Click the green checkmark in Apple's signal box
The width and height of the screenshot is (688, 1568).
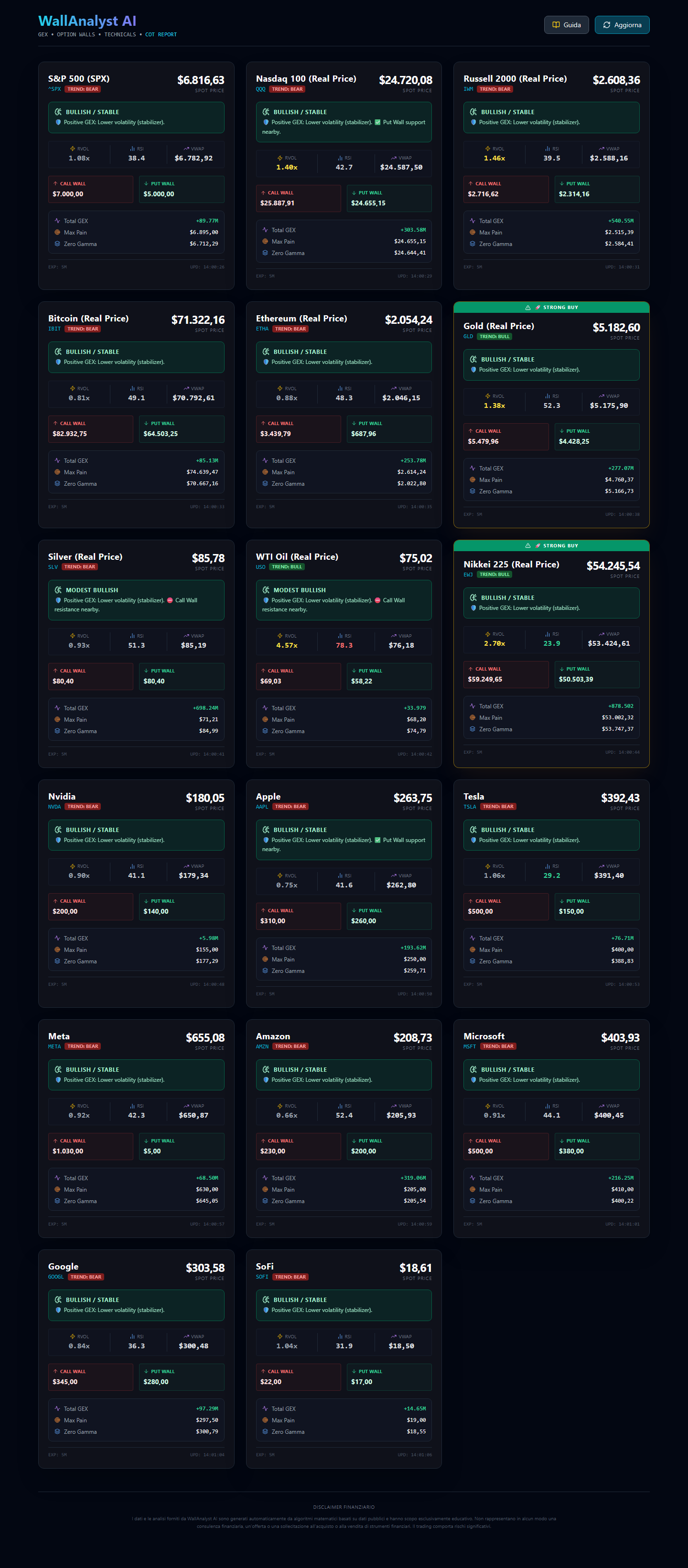click(x=377, y=840)
